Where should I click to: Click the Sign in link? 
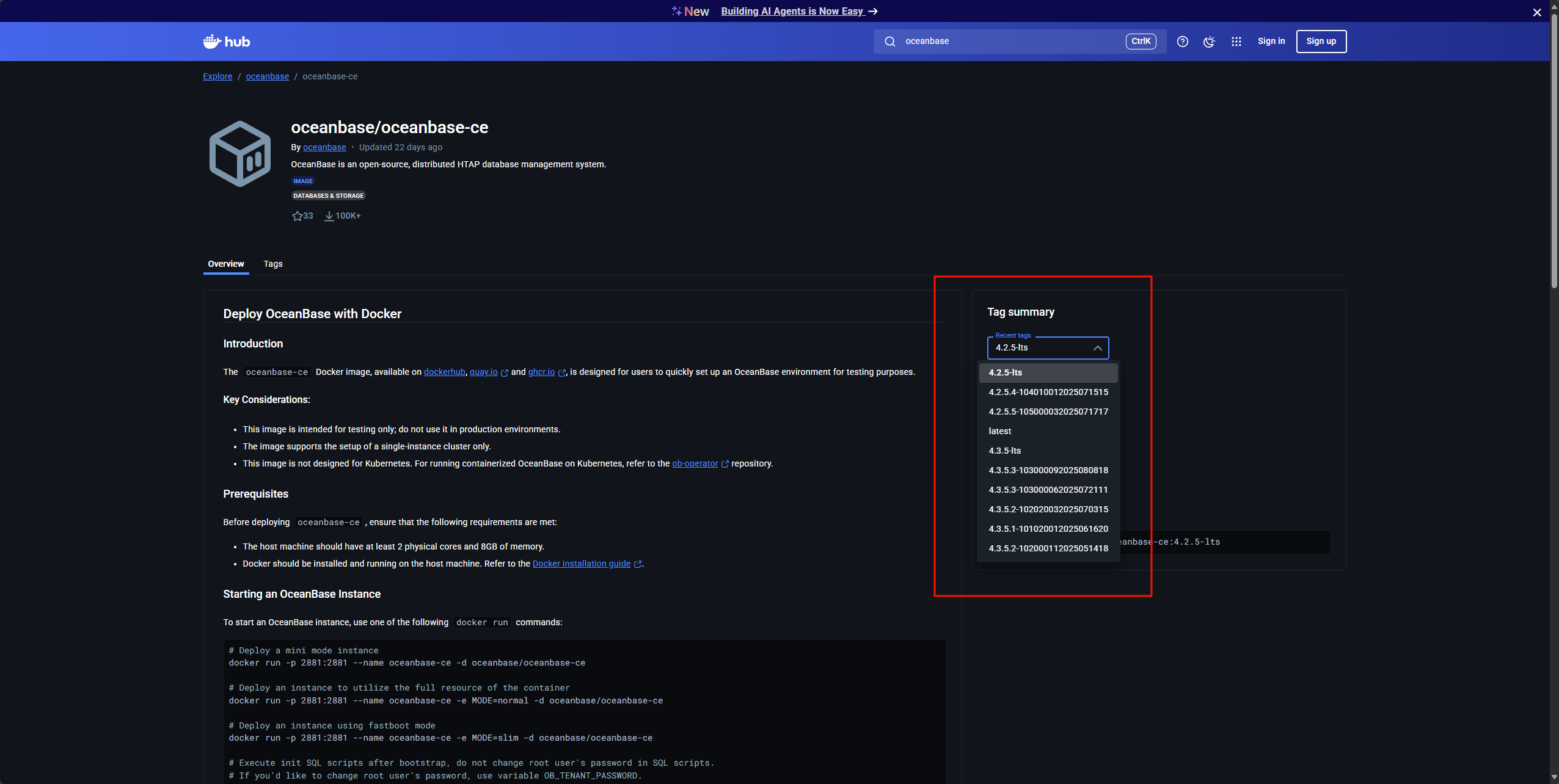click(x=1271, y=41)
